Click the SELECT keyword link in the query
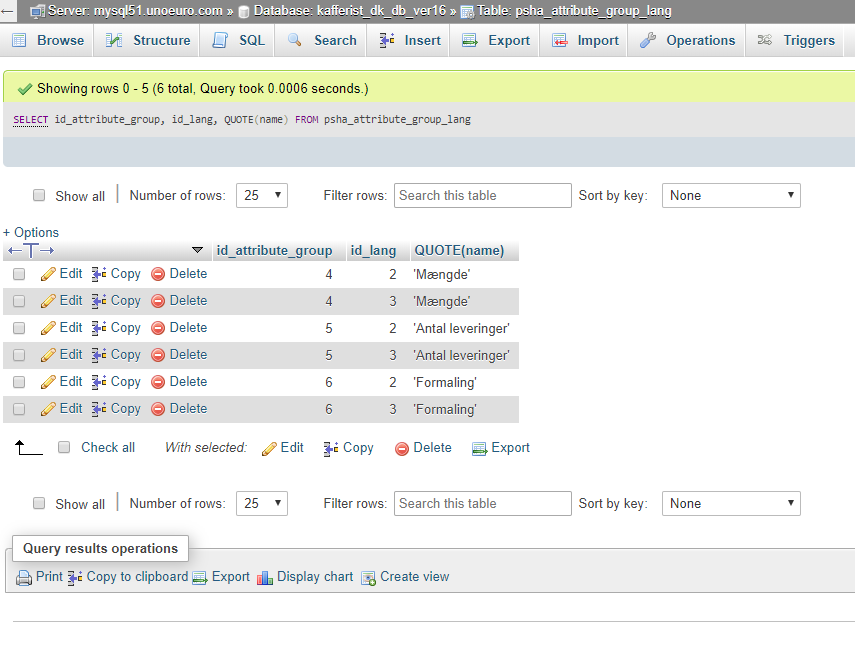The height and width of the screenshot is (665, 855). coord(31,119)
